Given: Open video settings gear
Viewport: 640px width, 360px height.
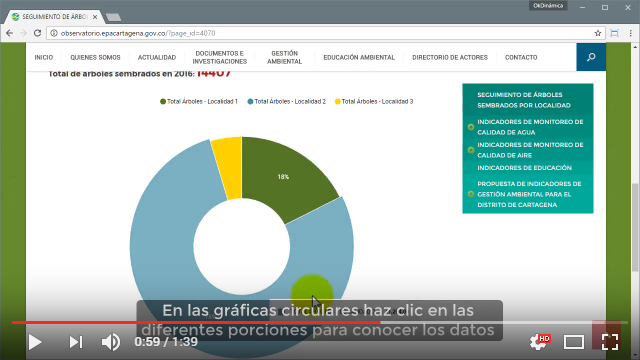Looking at the screenshot, I should coord(538,342).
